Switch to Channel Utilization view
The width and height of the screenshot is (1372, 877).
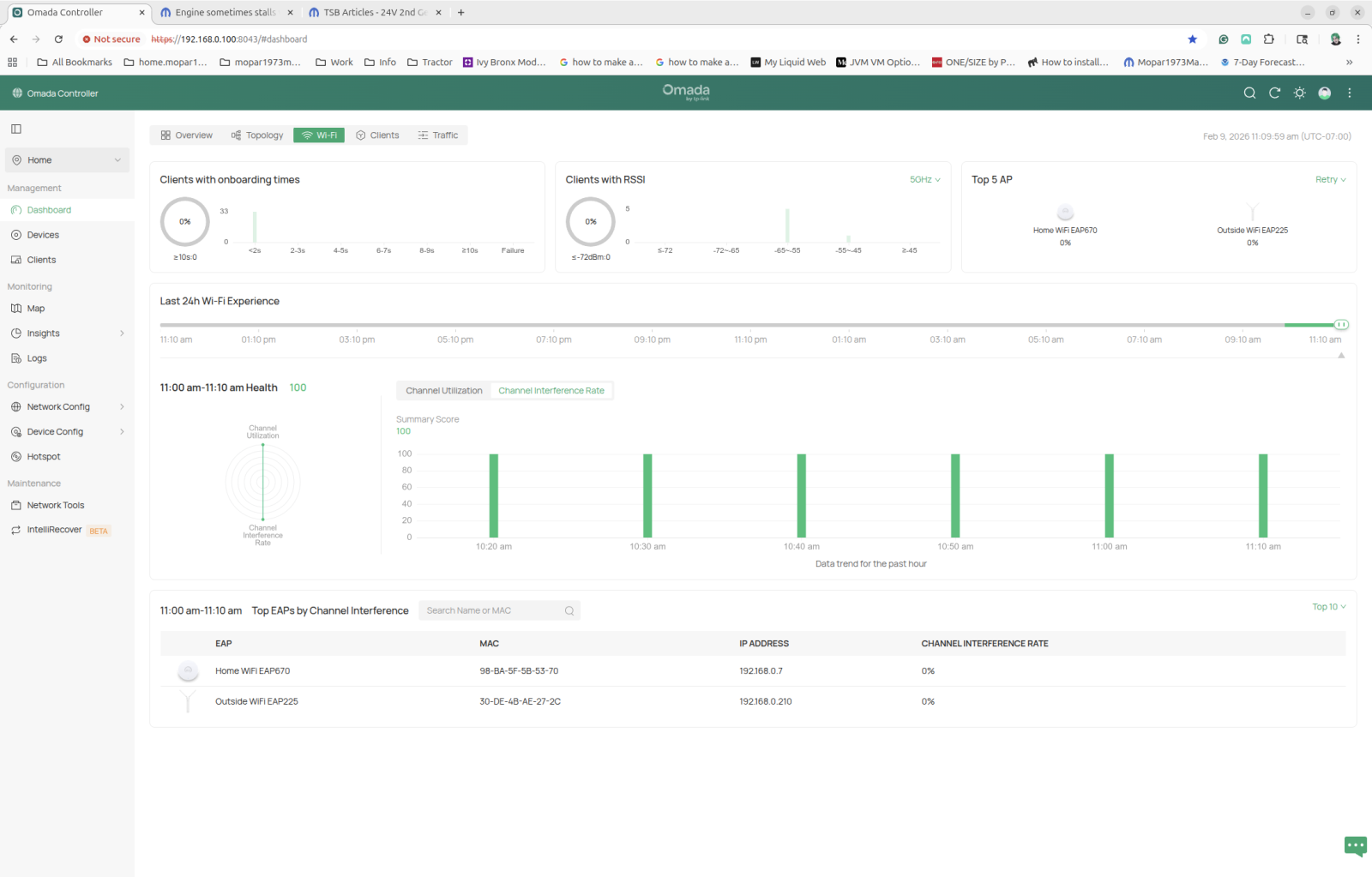pos(443,391)
